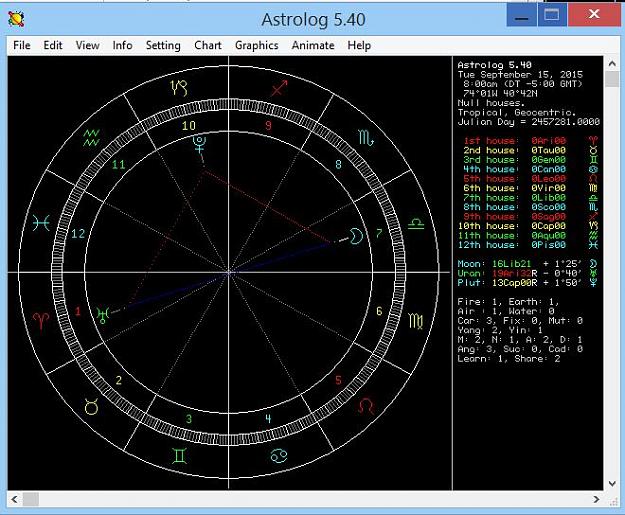Open the Help menu
The image size is (625, 515).
pyautogui.click(x=359, y=45)
